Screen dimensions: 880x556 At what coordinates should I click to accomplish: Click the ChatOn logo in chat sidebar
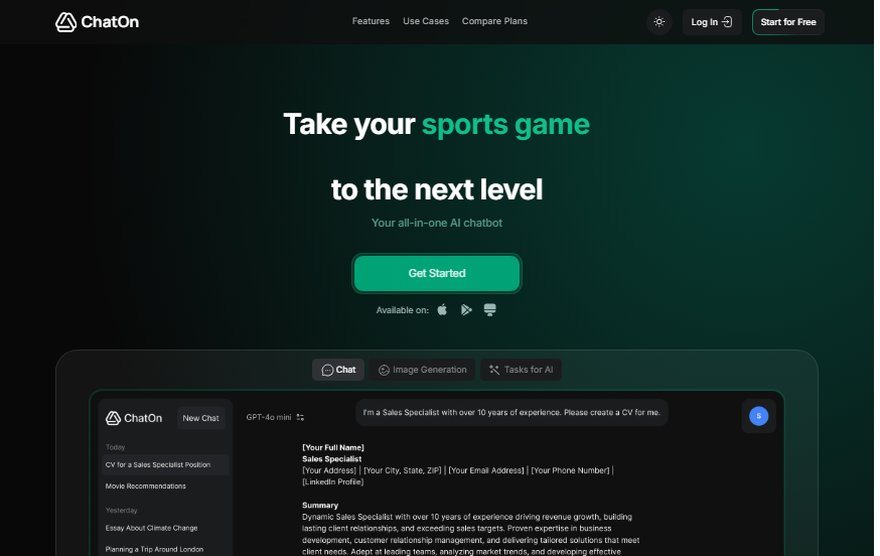[x=134, y=418]
